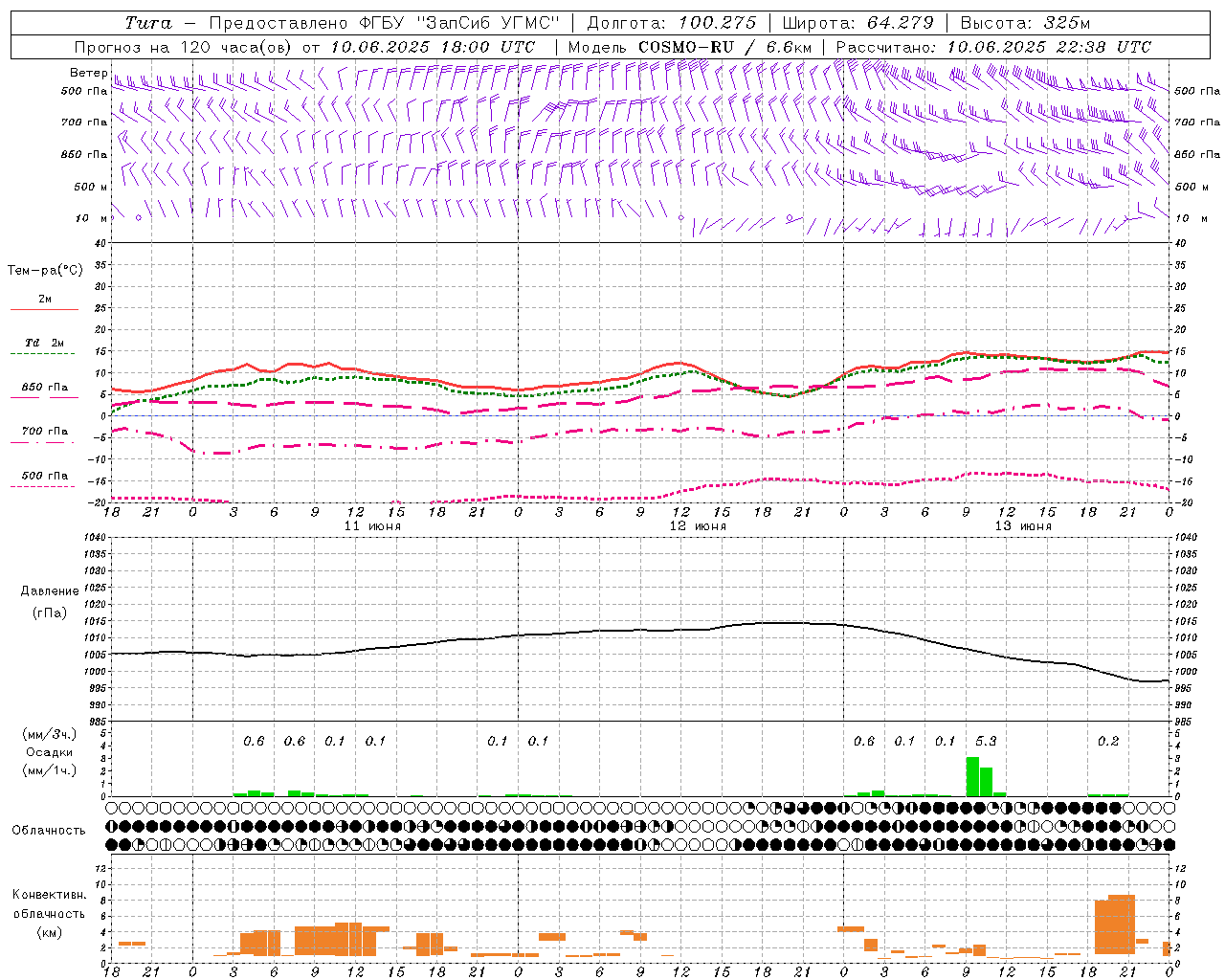Click the "Тем-ра(°C)" temperature panel label
Viewport: 1225px width, 980px height.
(x=45, y=271)
